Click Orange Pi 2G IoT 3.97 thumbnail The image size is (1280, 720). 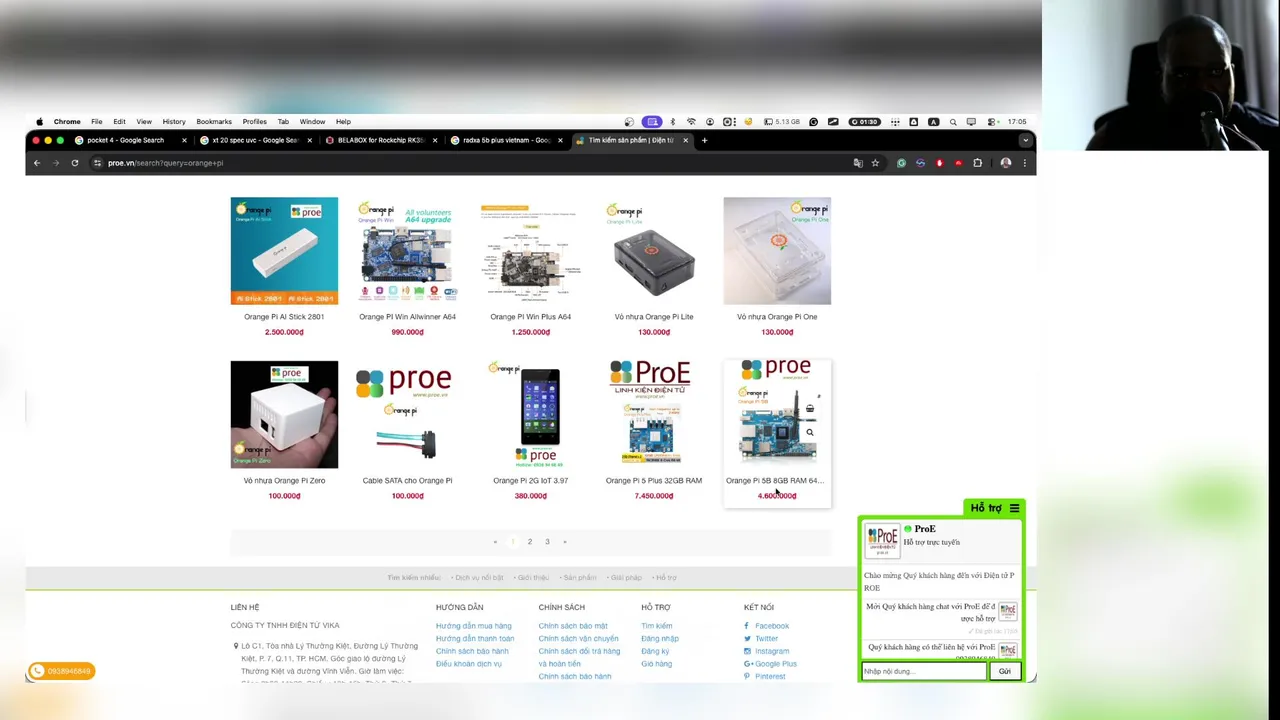tap(530, 414)
